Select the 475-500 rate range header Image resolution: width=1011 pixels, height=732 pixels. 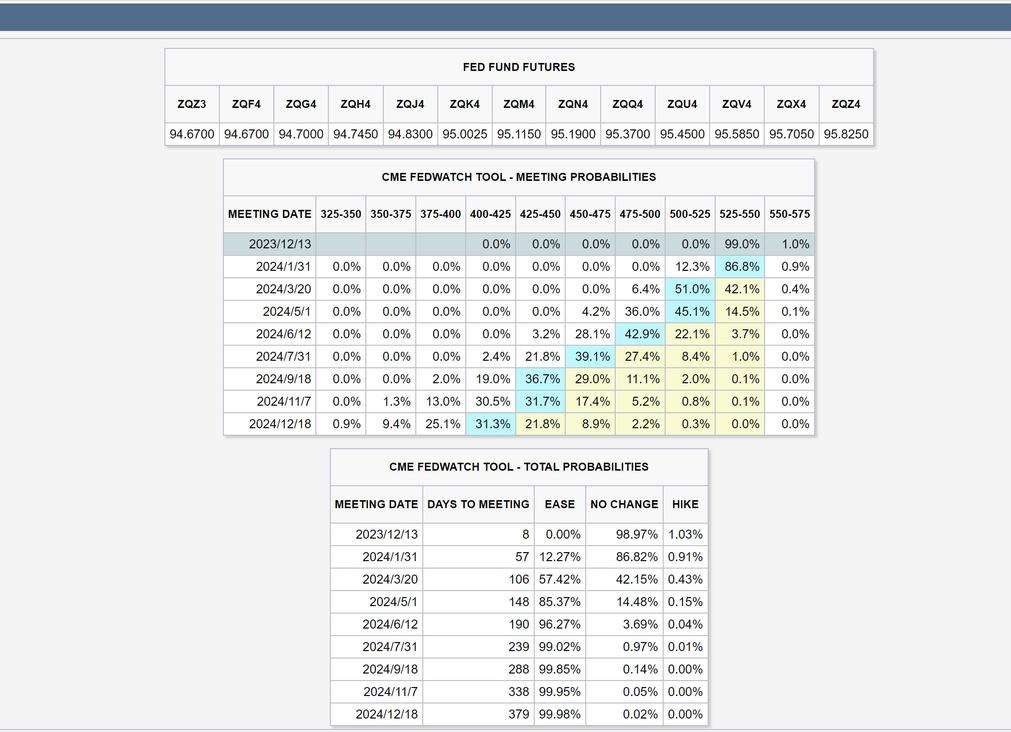click(x=640, y=214)
